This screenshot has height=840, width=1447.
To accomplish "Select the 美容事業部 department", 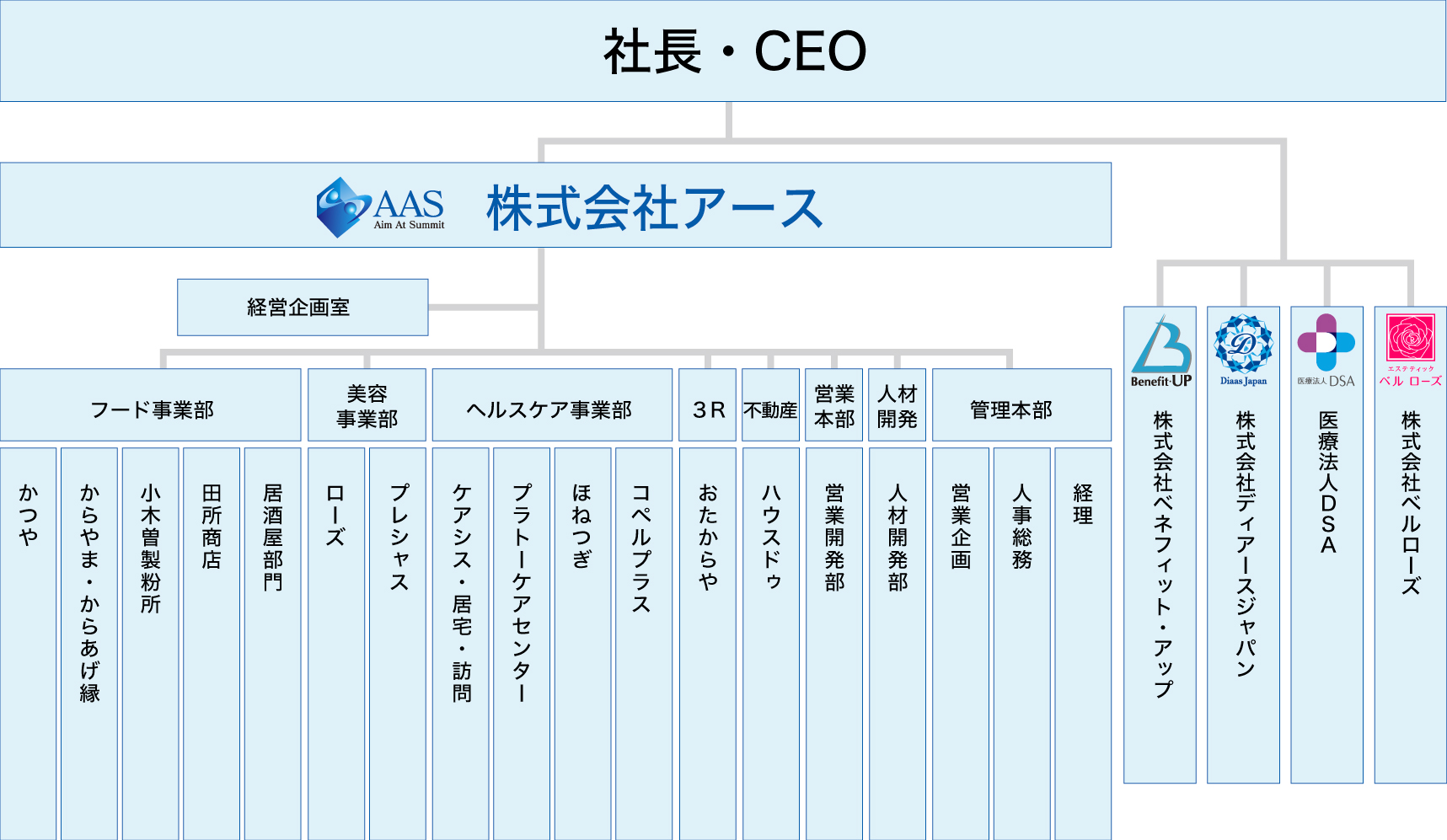I will (x=366, y=405).
